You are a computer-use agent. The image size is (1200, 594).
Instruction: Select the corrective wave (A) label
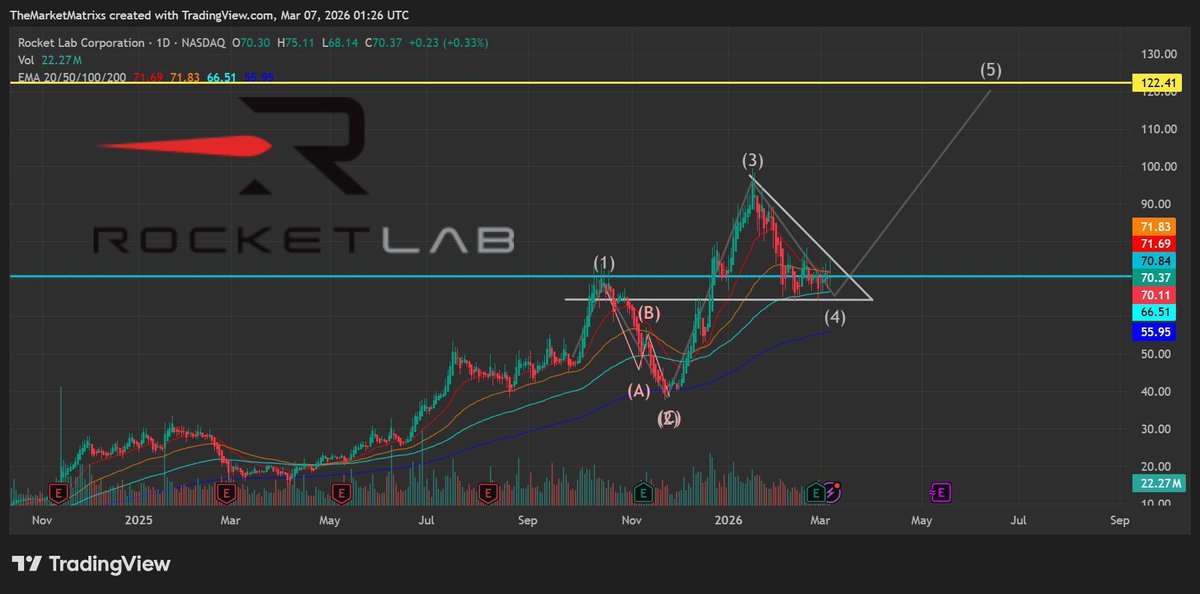640,391
